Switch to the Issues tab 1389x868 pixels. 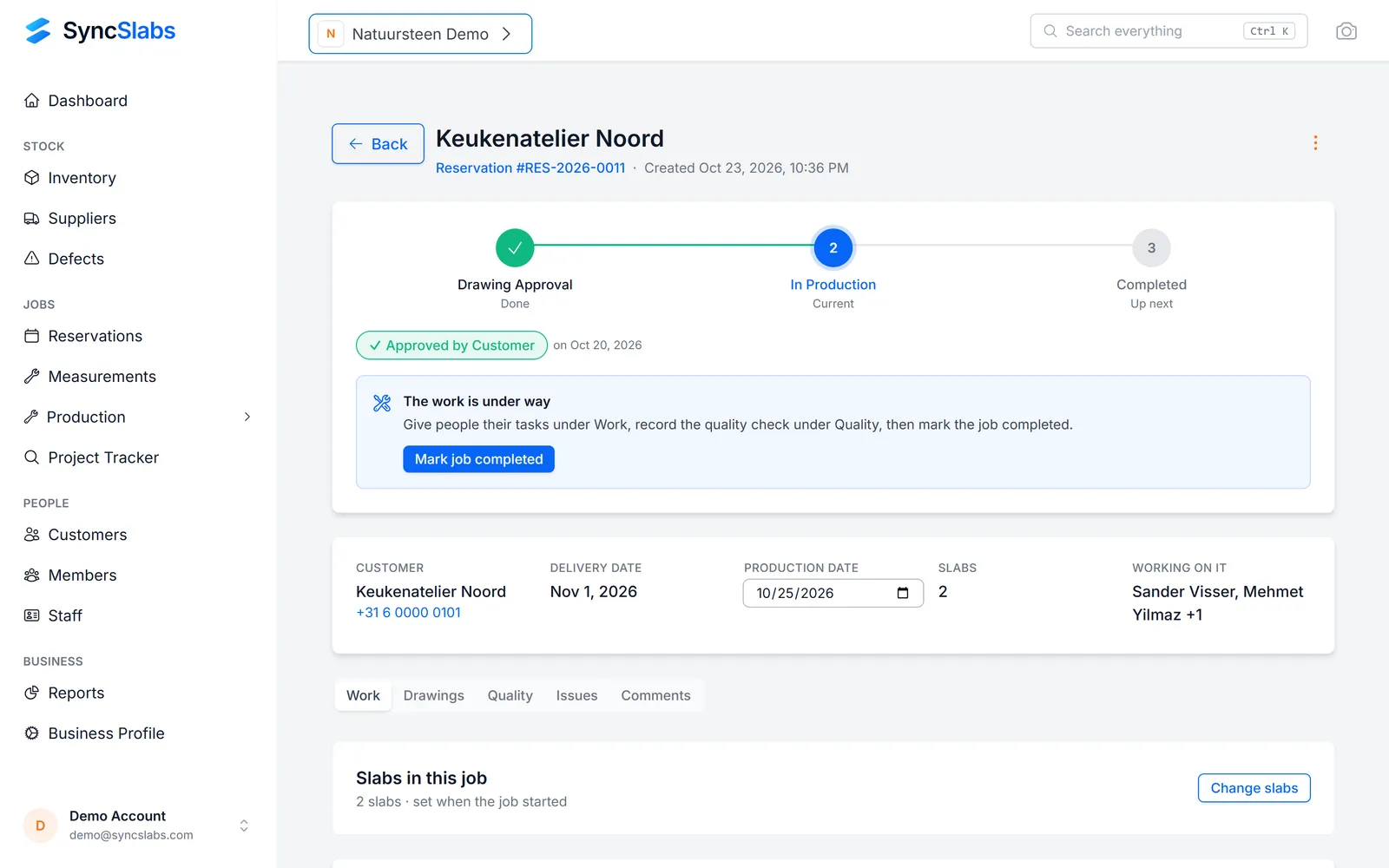click(x=576, y=695)
